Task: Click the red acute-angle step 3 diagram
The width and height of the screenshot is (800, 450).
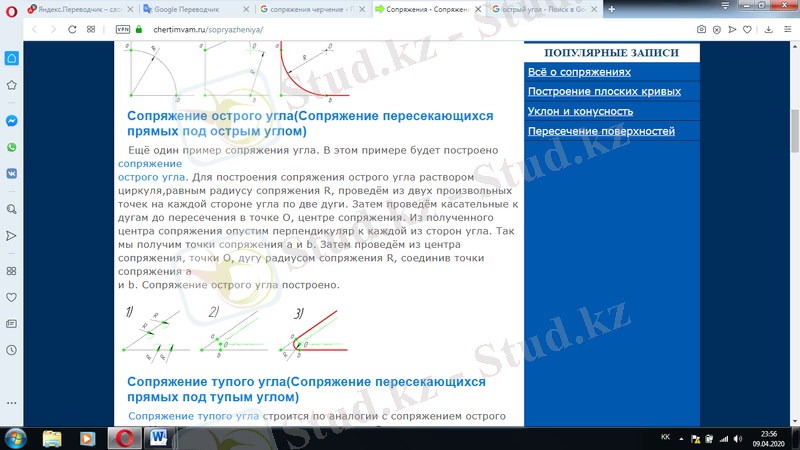Action: pyautogui.click(x=314, y=334)
